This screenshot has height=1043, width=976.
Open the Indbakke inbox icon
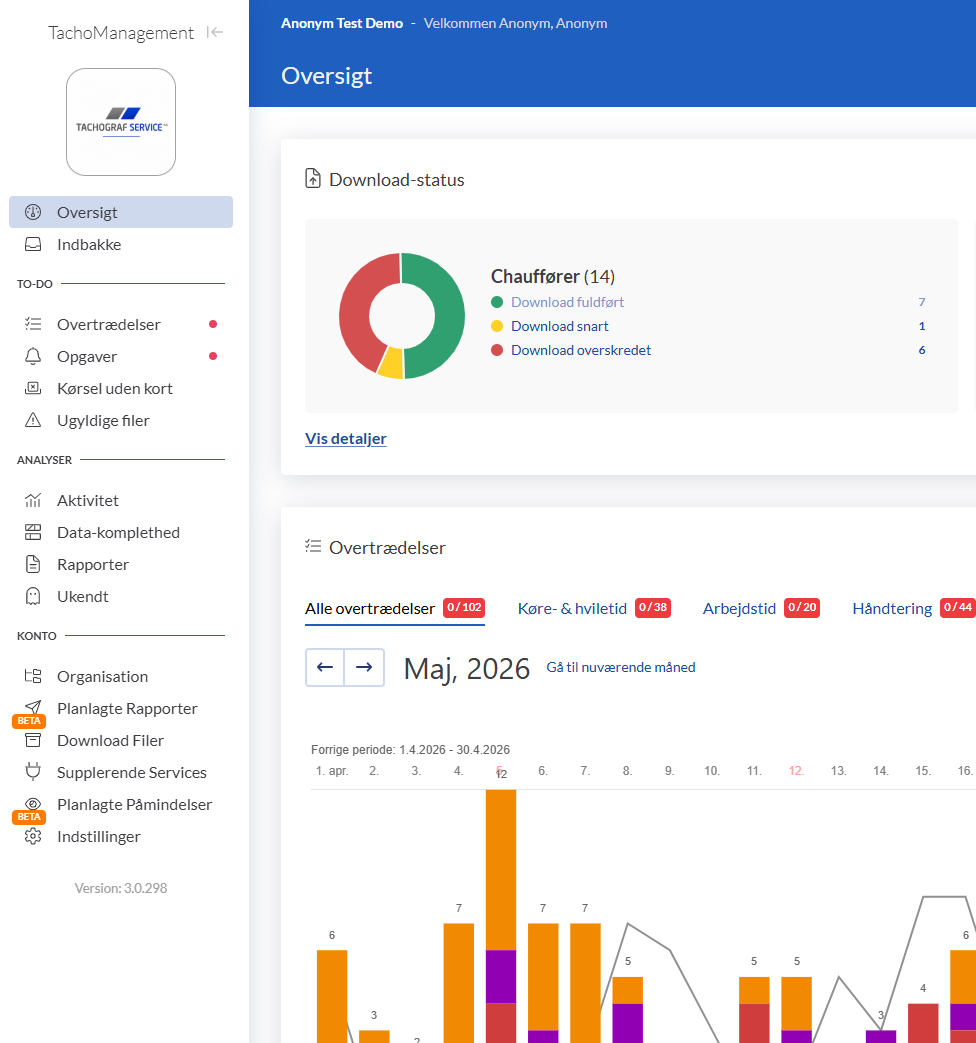33,244
